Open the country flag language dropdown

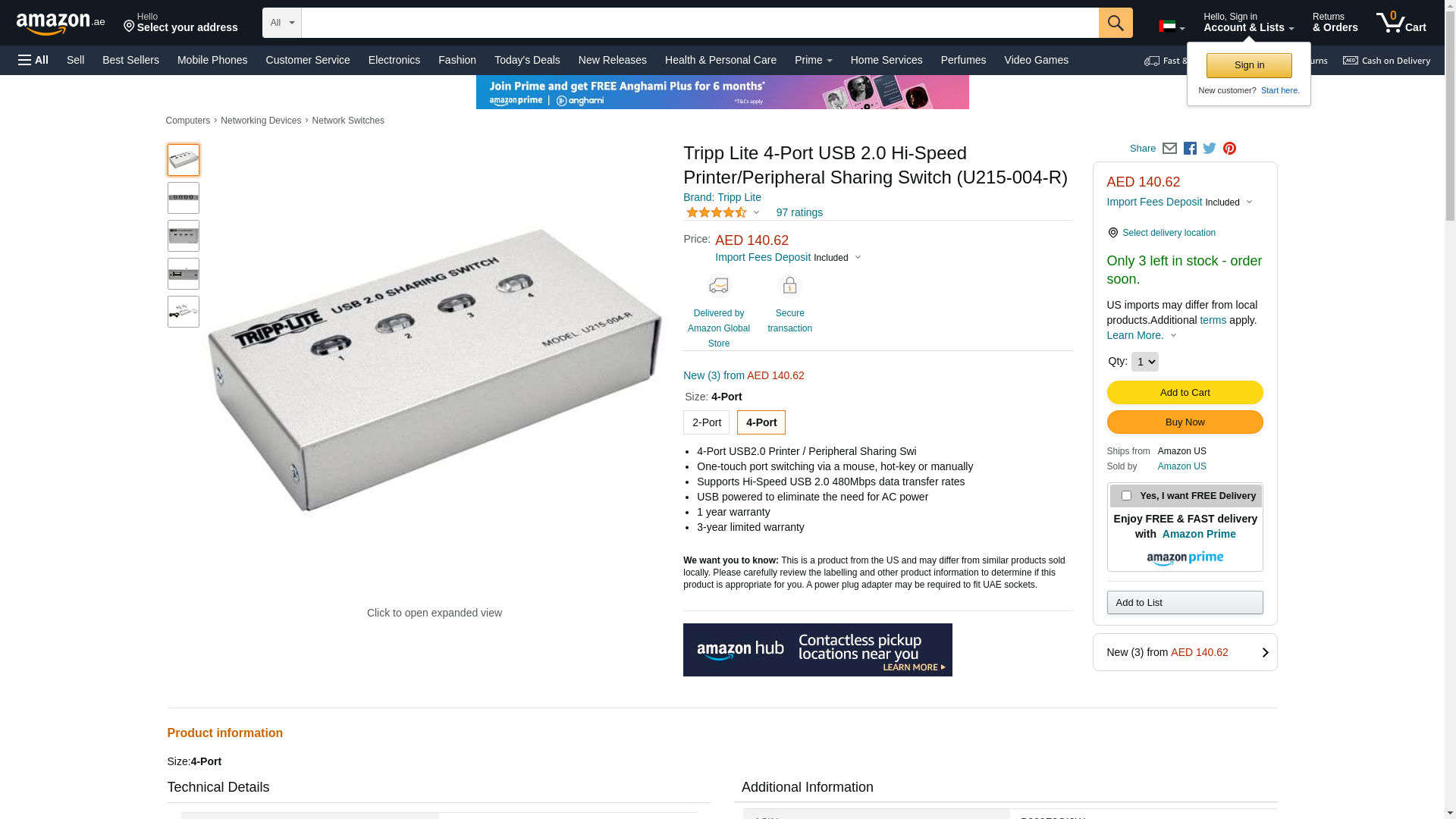point(1171,27)
